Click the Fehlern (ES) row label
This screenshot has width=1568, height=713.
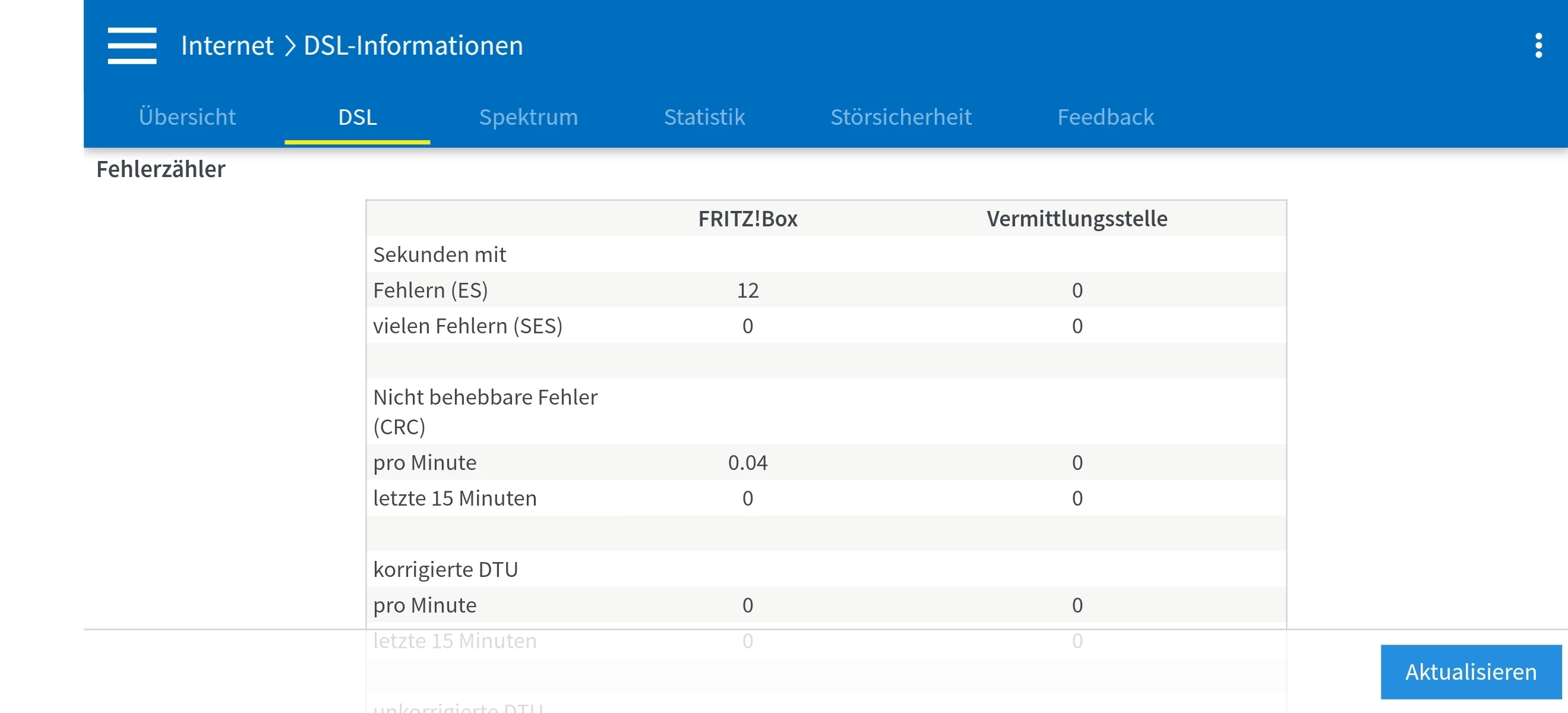tap(431, 291)
